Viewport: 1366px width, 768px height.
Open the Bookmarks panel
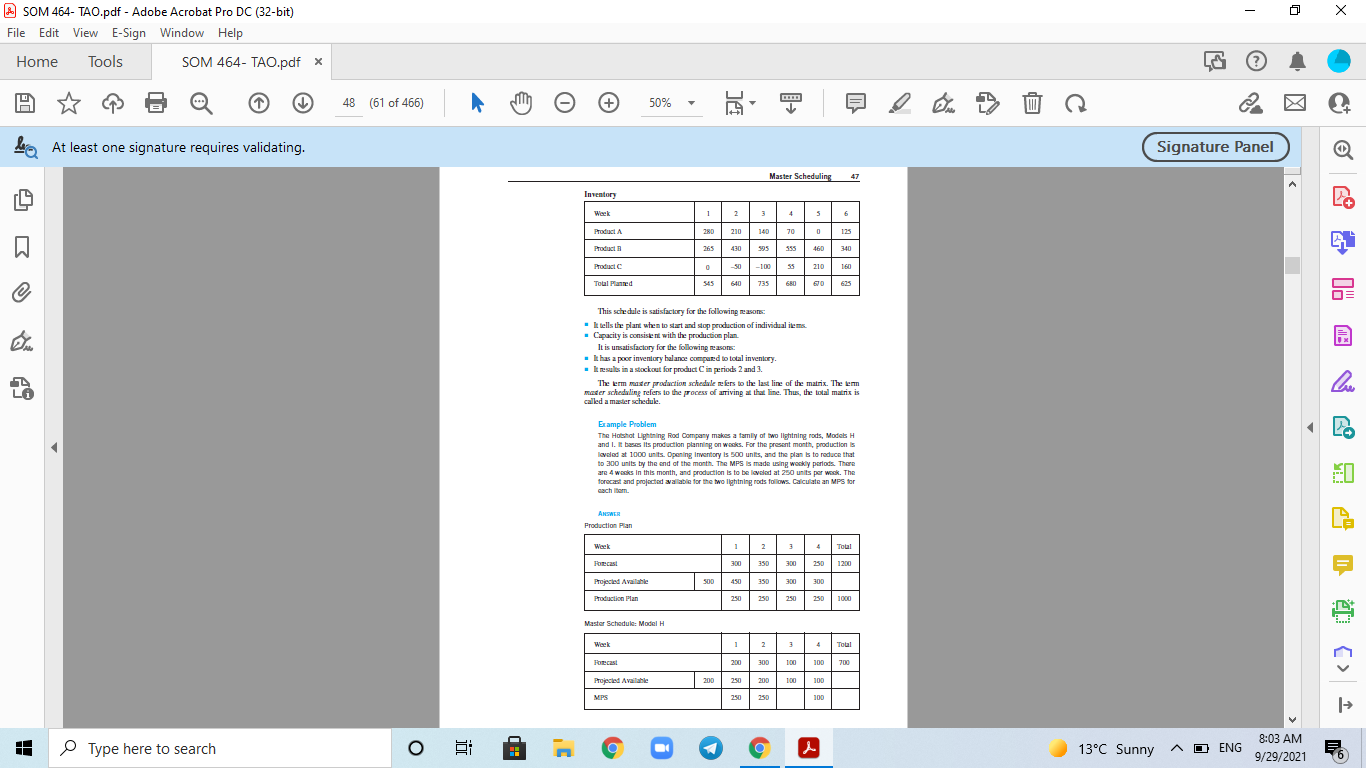23,247
